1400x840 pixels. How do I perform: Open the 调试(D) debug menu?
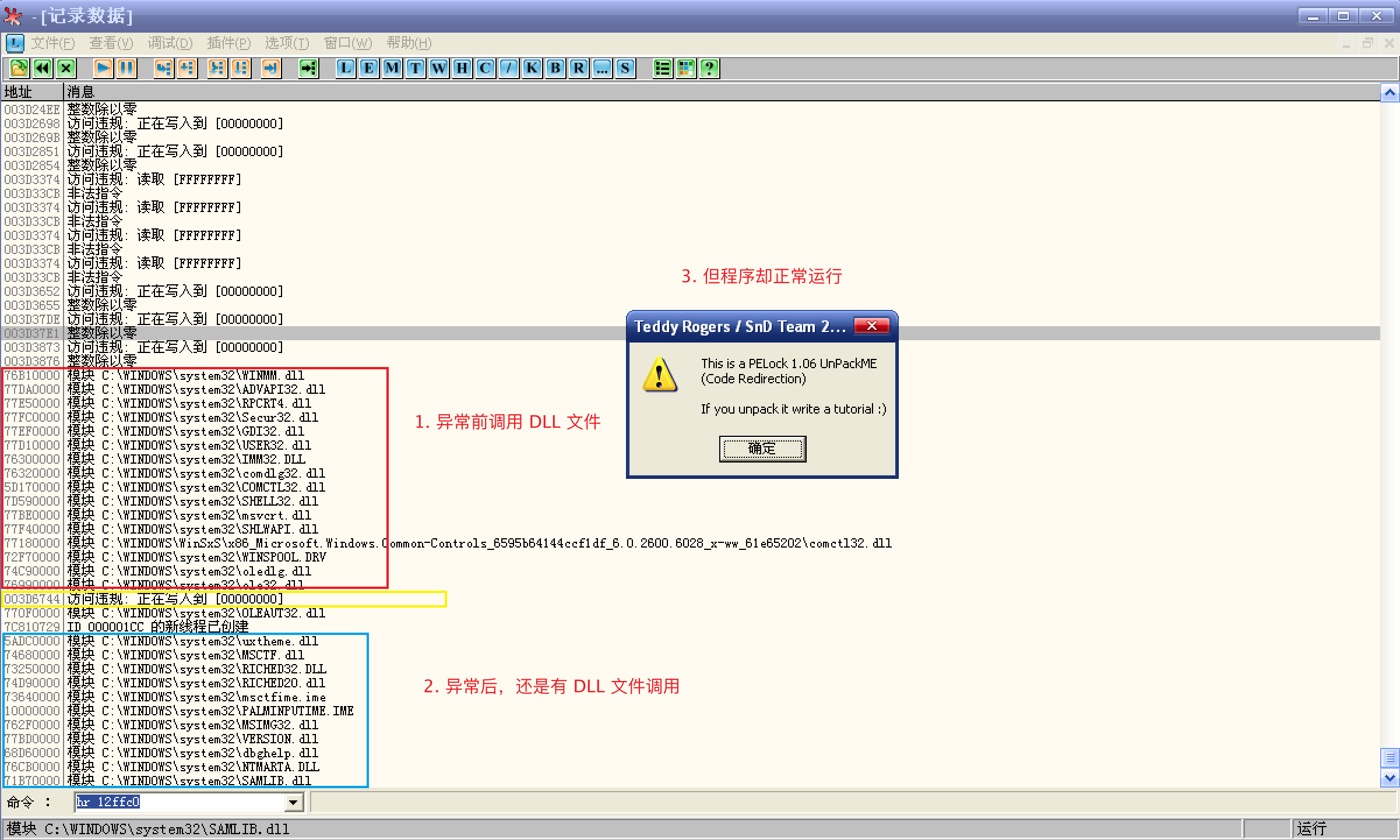click(170, 43)
